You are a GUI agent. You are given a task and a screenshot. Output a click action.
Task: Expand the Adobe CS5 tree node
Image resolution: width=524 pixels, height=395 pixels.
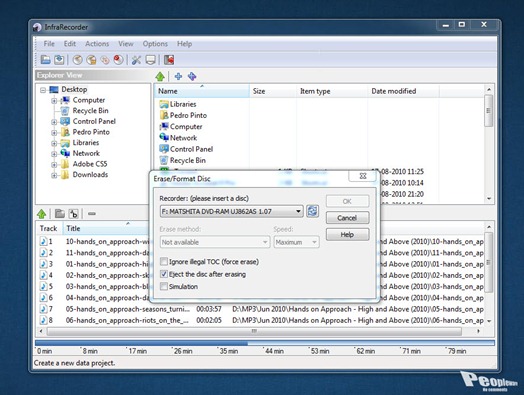click(54, 165)
